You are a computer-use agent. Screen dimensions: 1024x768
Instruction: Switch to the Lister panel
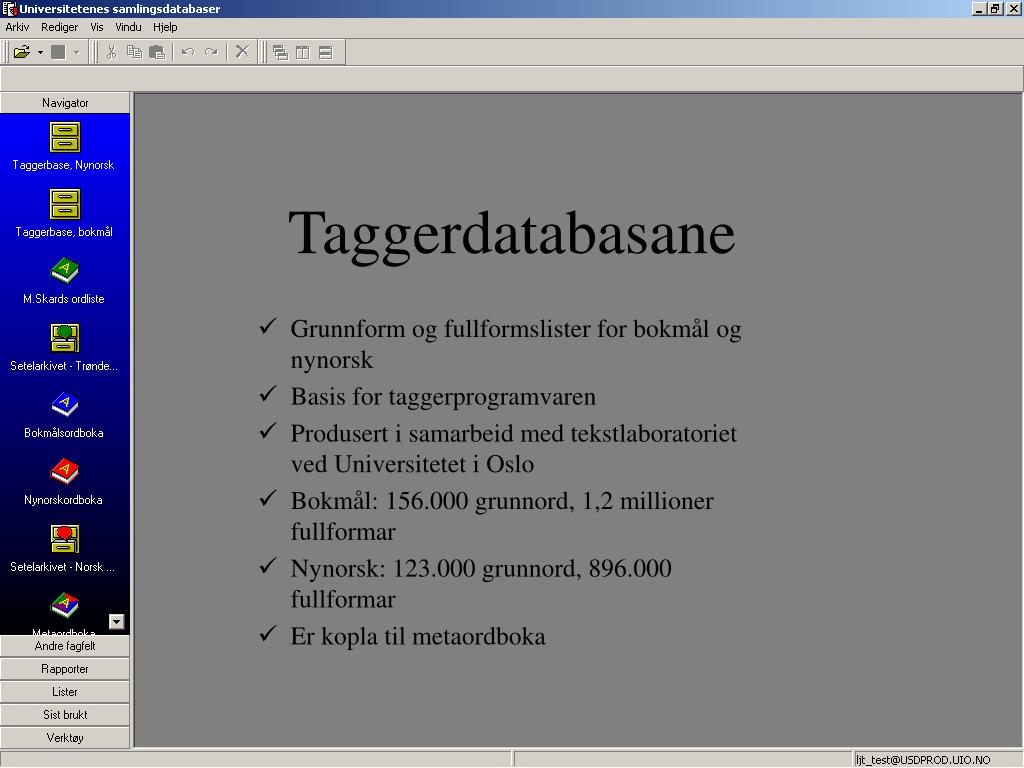pos(65,692)
